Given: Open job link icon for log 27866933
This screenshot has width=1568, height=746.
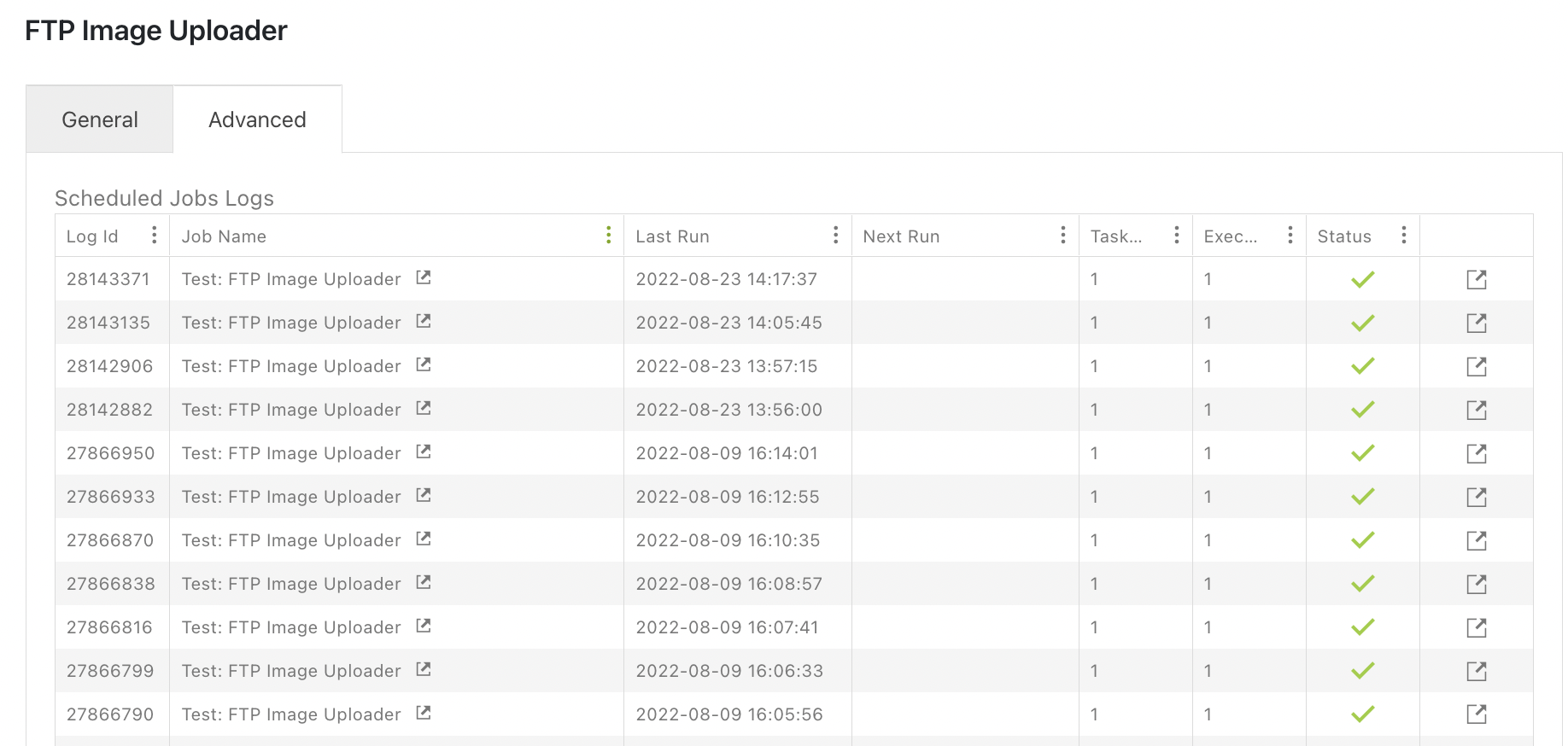Looking at the screenshot, I should coord(423,495).
